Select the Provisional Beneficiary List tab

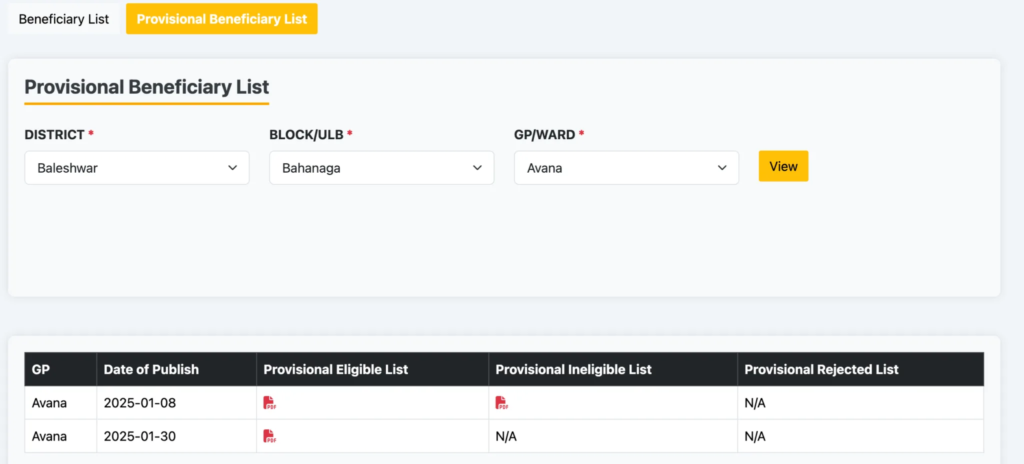tap(222, 19)
